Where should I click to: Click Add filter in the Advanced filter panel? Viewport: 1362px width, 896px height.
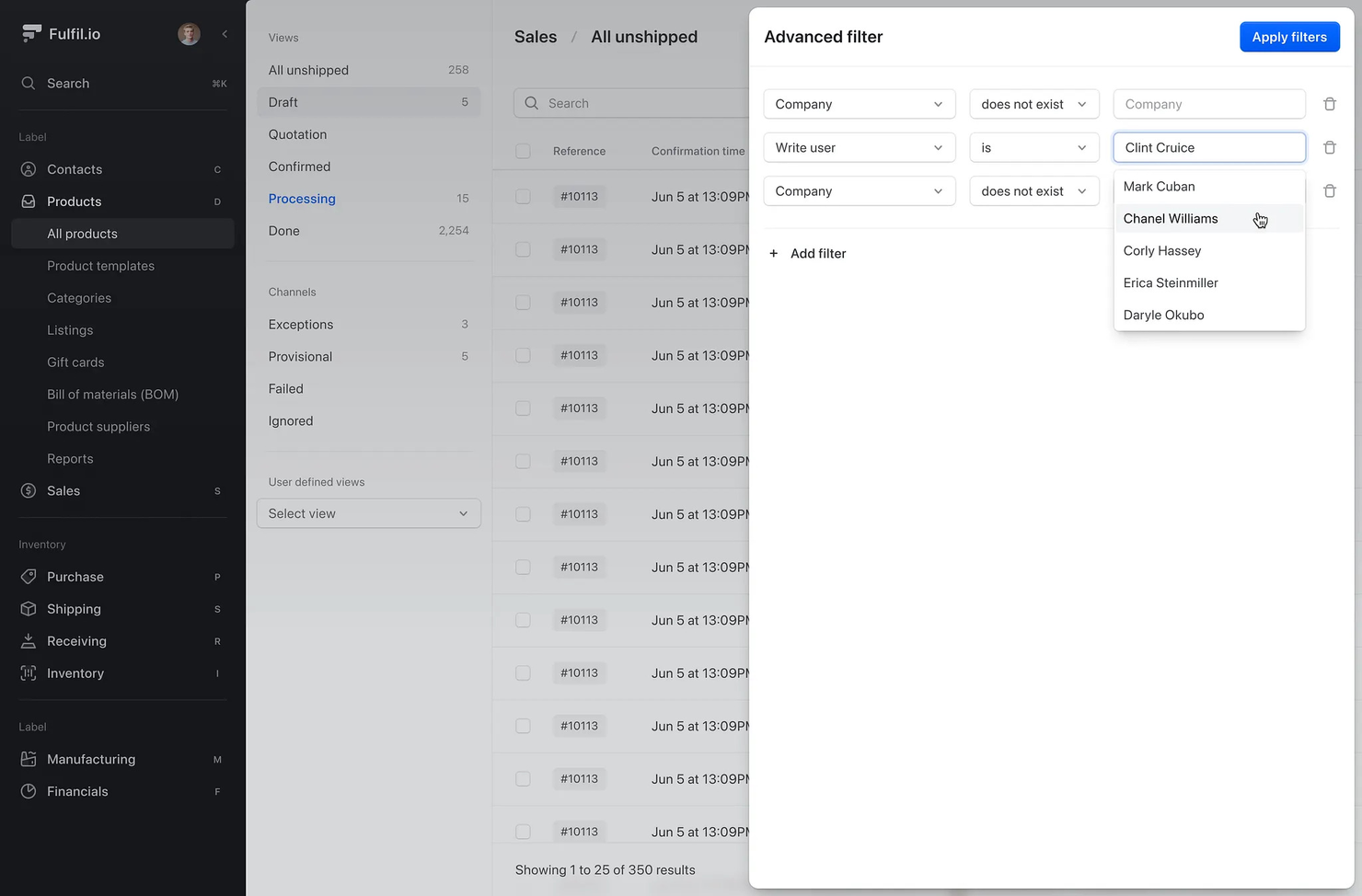point(807,253)
